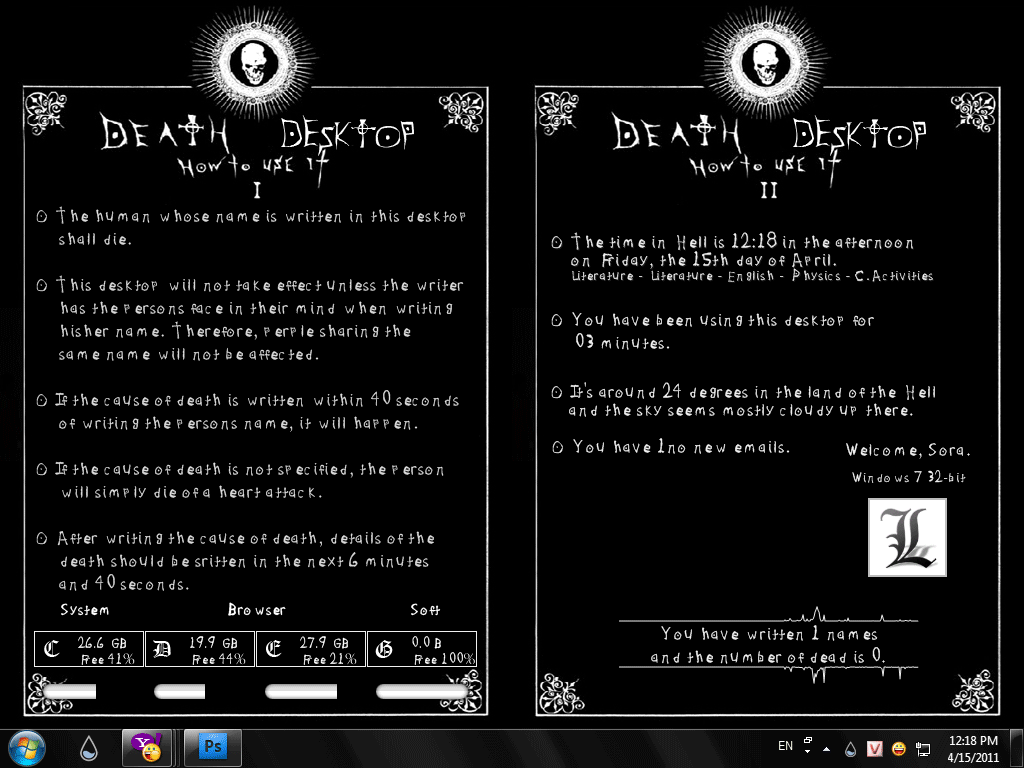Click the red V tray icon
Screen dimensions: 1024x768
tap(874, 748)
